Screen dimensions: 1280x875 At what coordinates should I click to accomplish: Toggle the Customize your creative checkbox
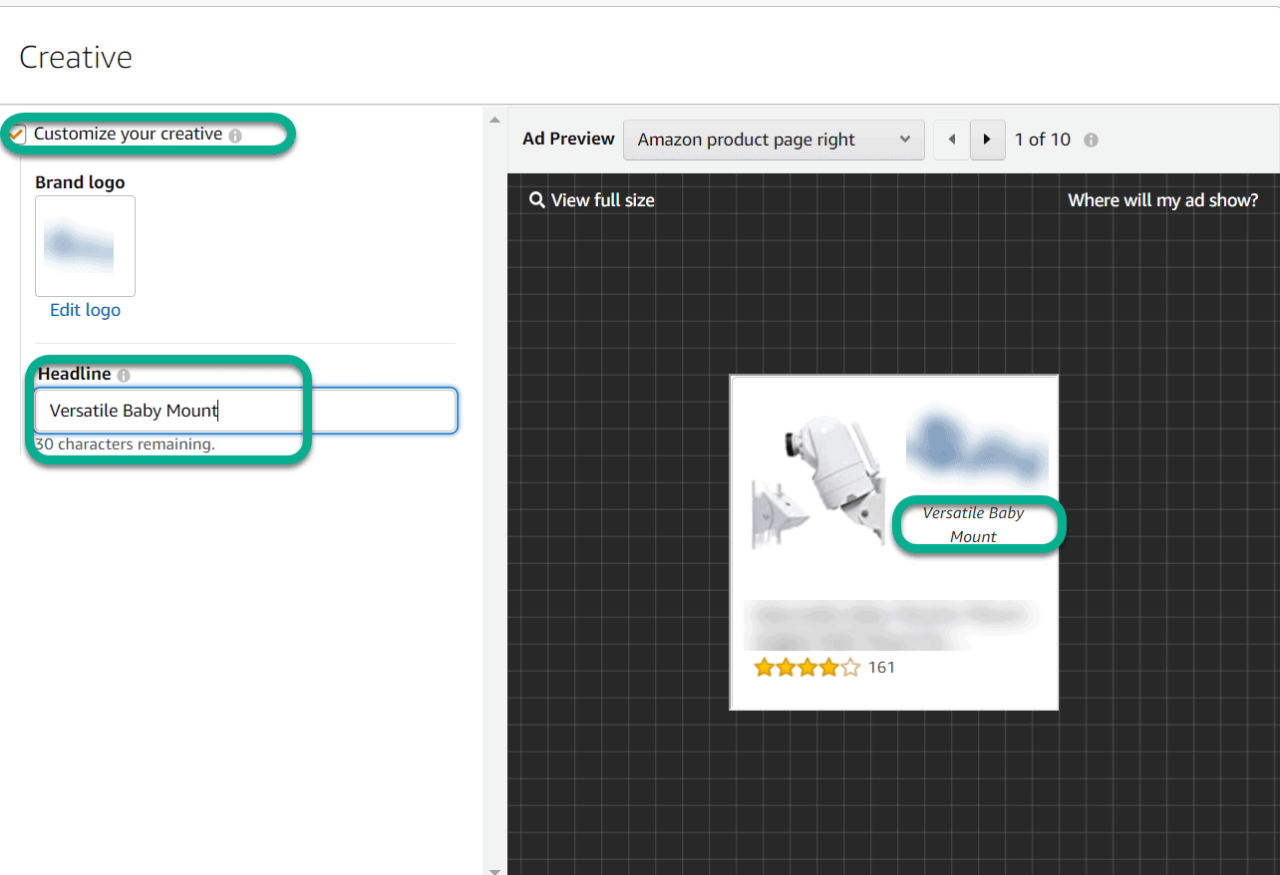point(17,134)
